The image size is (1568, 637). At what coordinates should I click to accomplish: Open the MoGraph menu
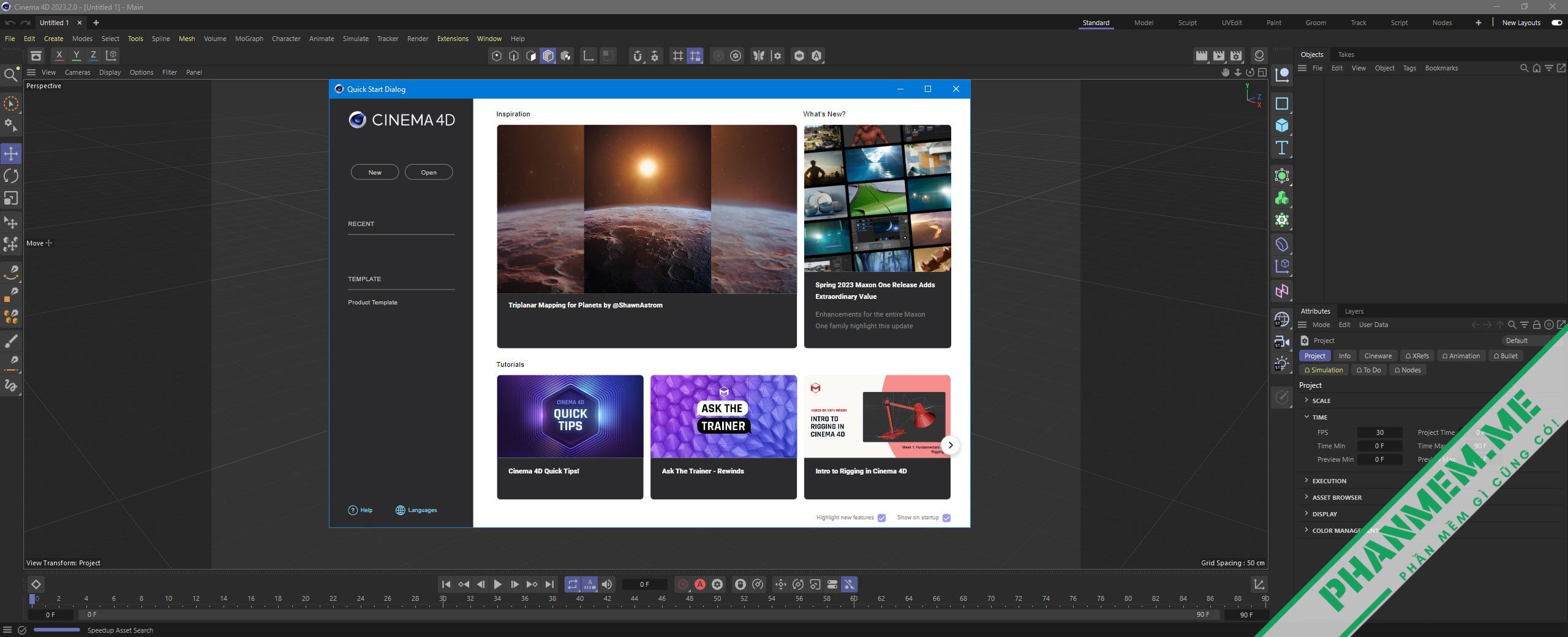pos(249,39)
